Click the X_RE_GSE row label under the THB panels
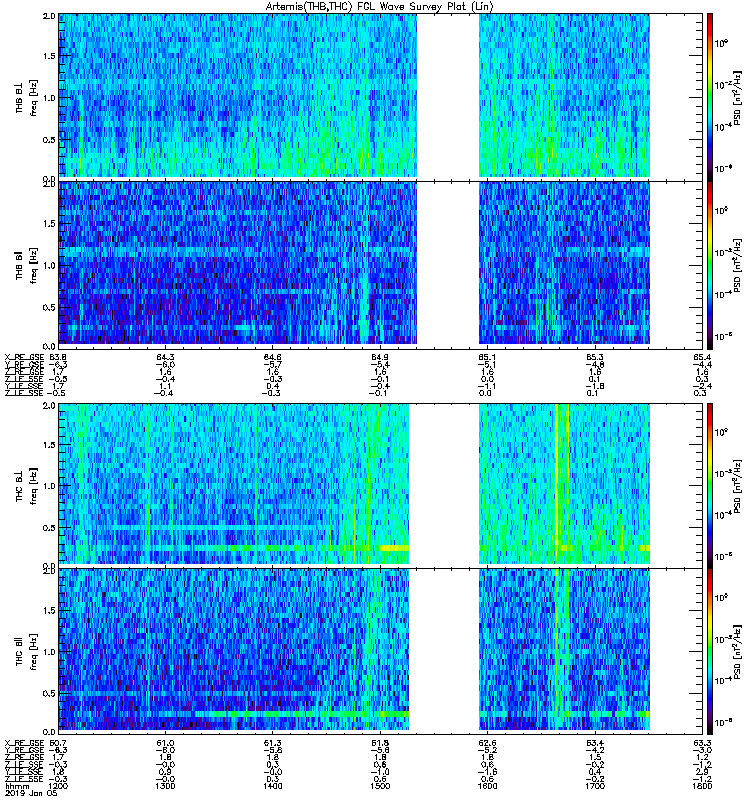 pyautogui.click(x=24, y=357)
